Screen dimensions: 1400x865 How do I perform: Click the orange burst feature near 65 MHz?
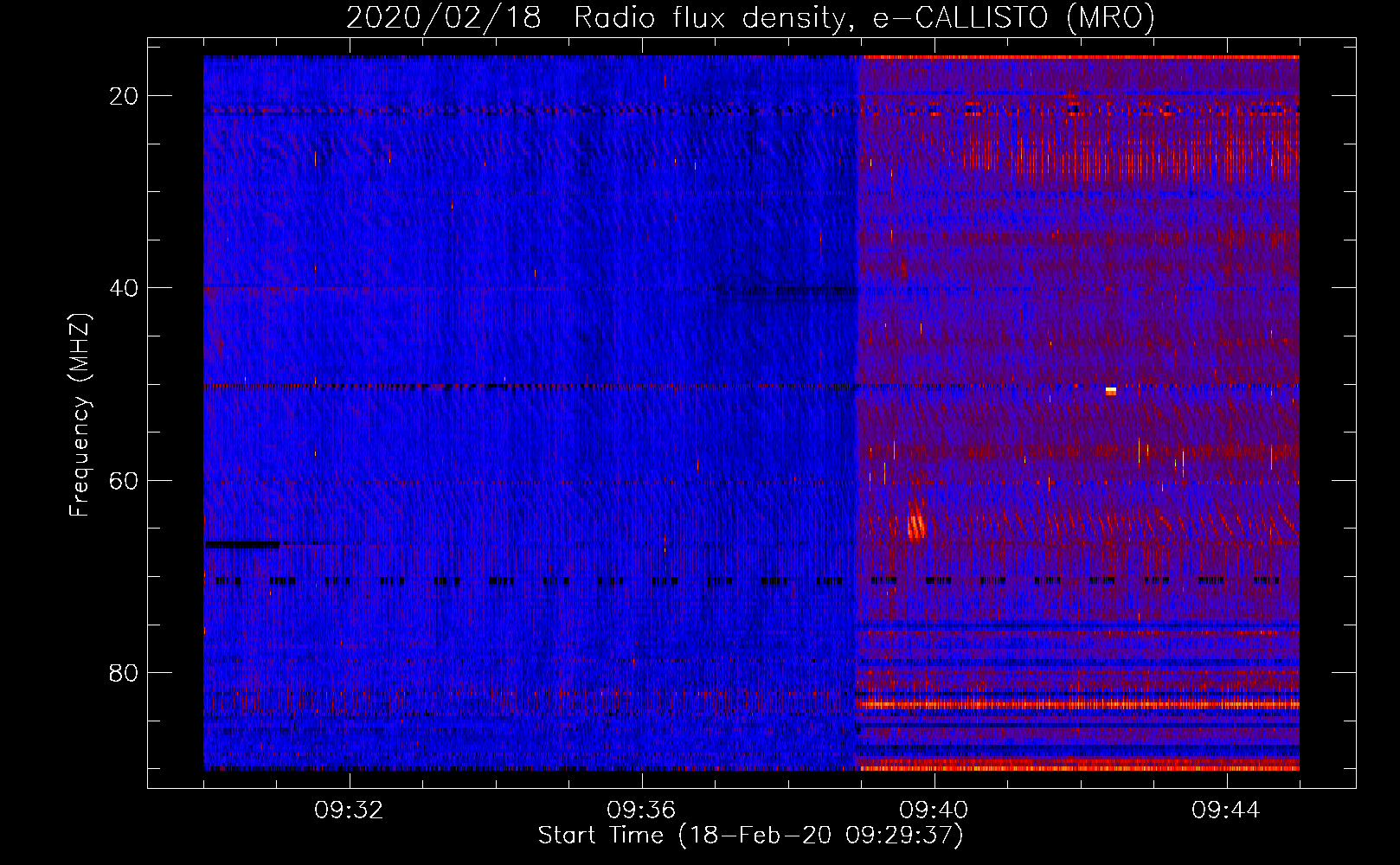point(916,526)
